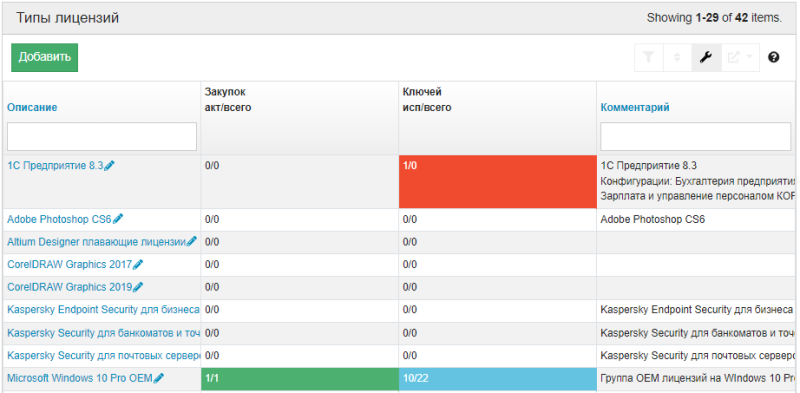800x393 pixels.
Task: Open the wrench settings icon
Action: [x=707, y=57]
